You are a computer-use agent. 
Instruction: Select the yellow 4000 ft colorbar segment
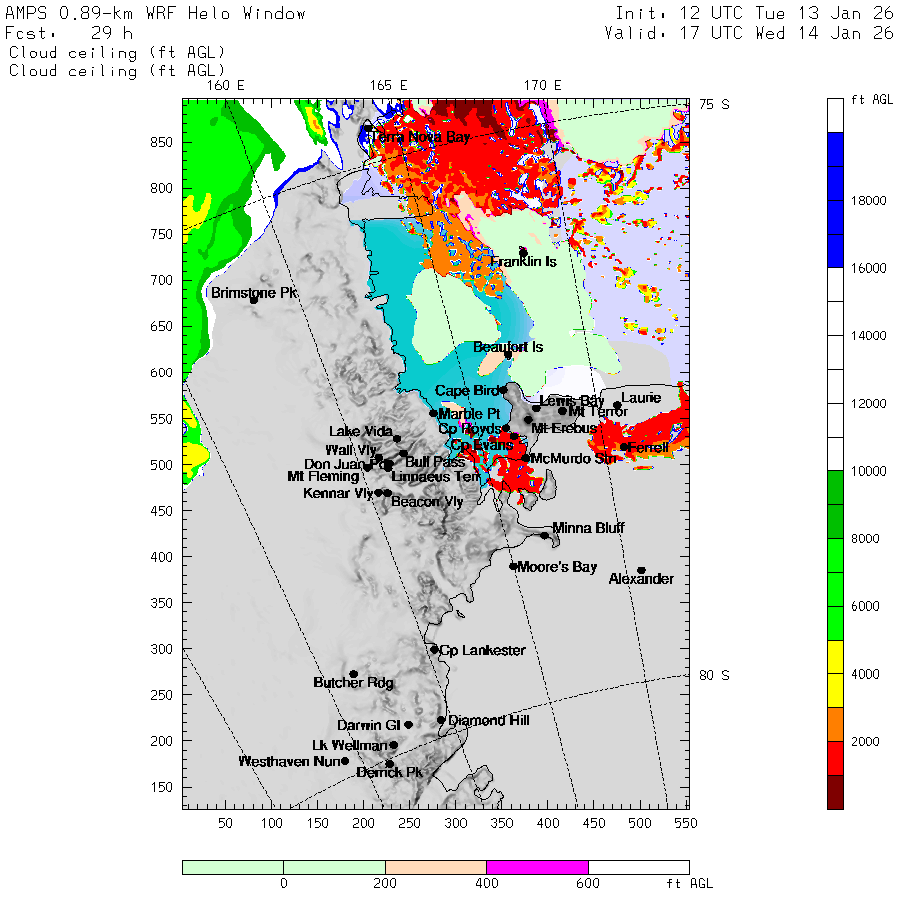point(835,674)
